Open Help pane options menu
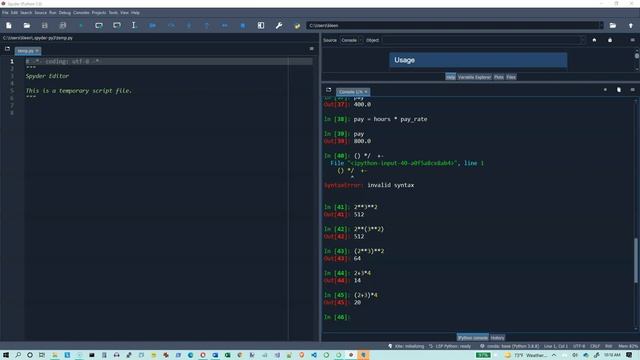Viewport: 640px width, 360px height. coord(632,40)
